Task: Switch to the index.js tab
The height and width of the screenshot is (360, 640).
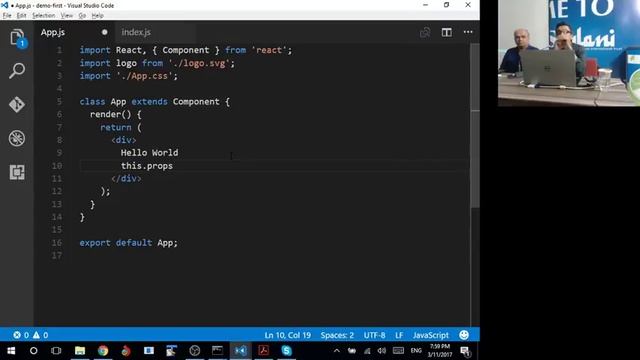Action: pos(136,32)
